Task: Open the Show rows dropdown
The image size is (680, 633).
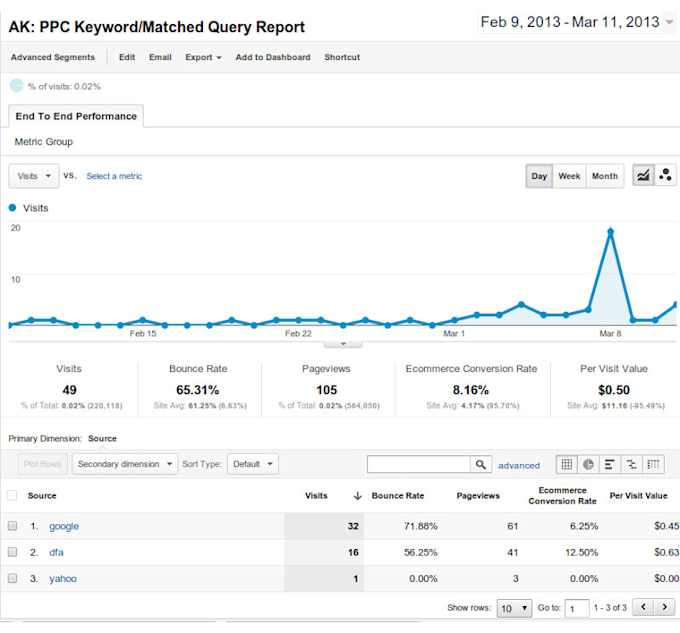Action: coord(514,608)
